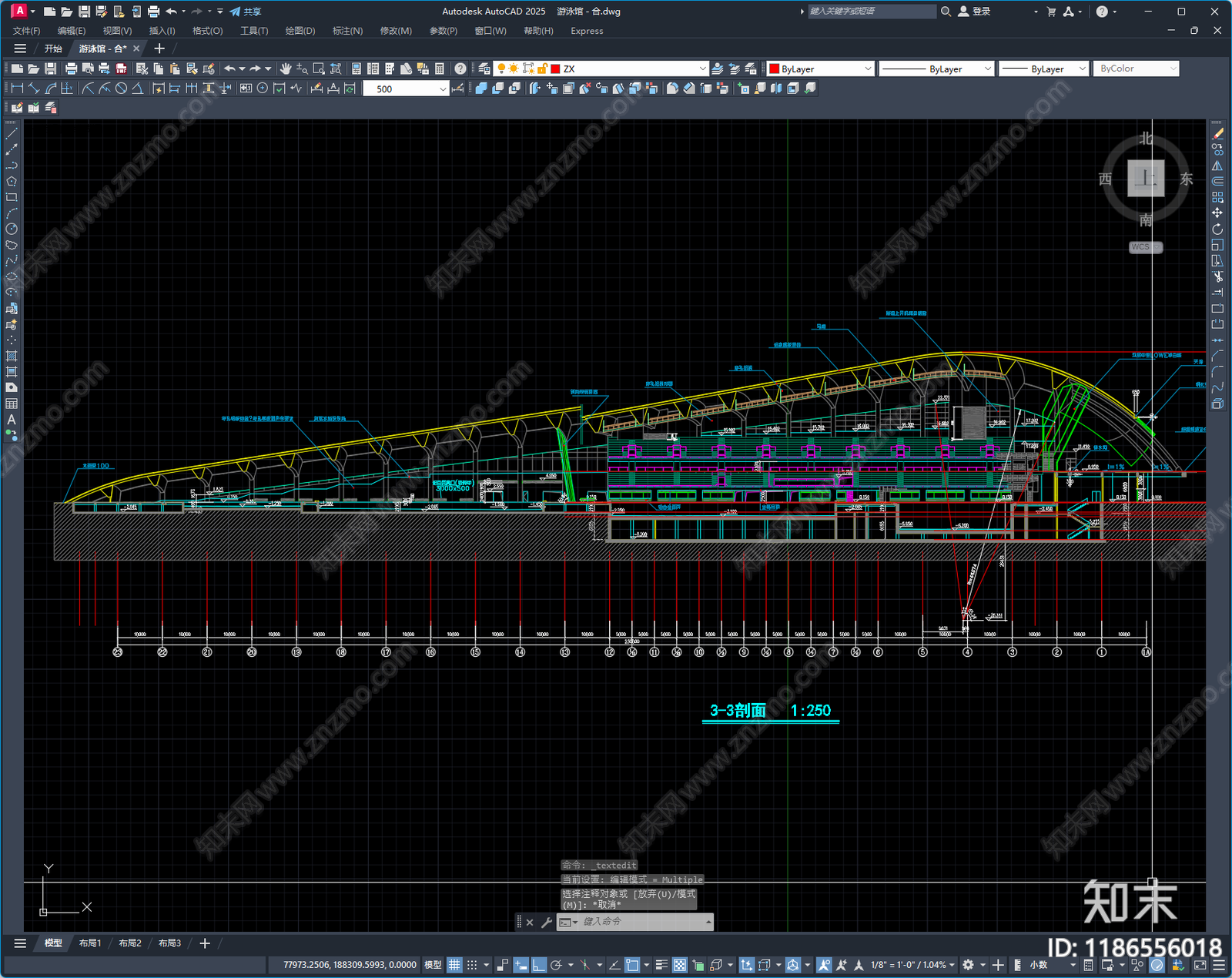The height and width of the screenshot is (978, 1232).
Task: Toggle snap mode in status bar
Action: 472,965
